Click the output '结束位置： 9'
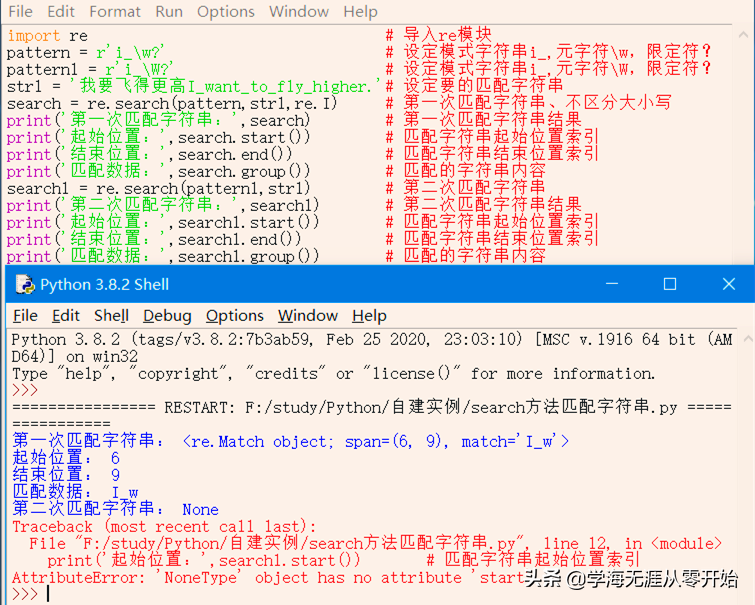Image resolution: width=755 pixels, height=605 pixels. point(66,475)
